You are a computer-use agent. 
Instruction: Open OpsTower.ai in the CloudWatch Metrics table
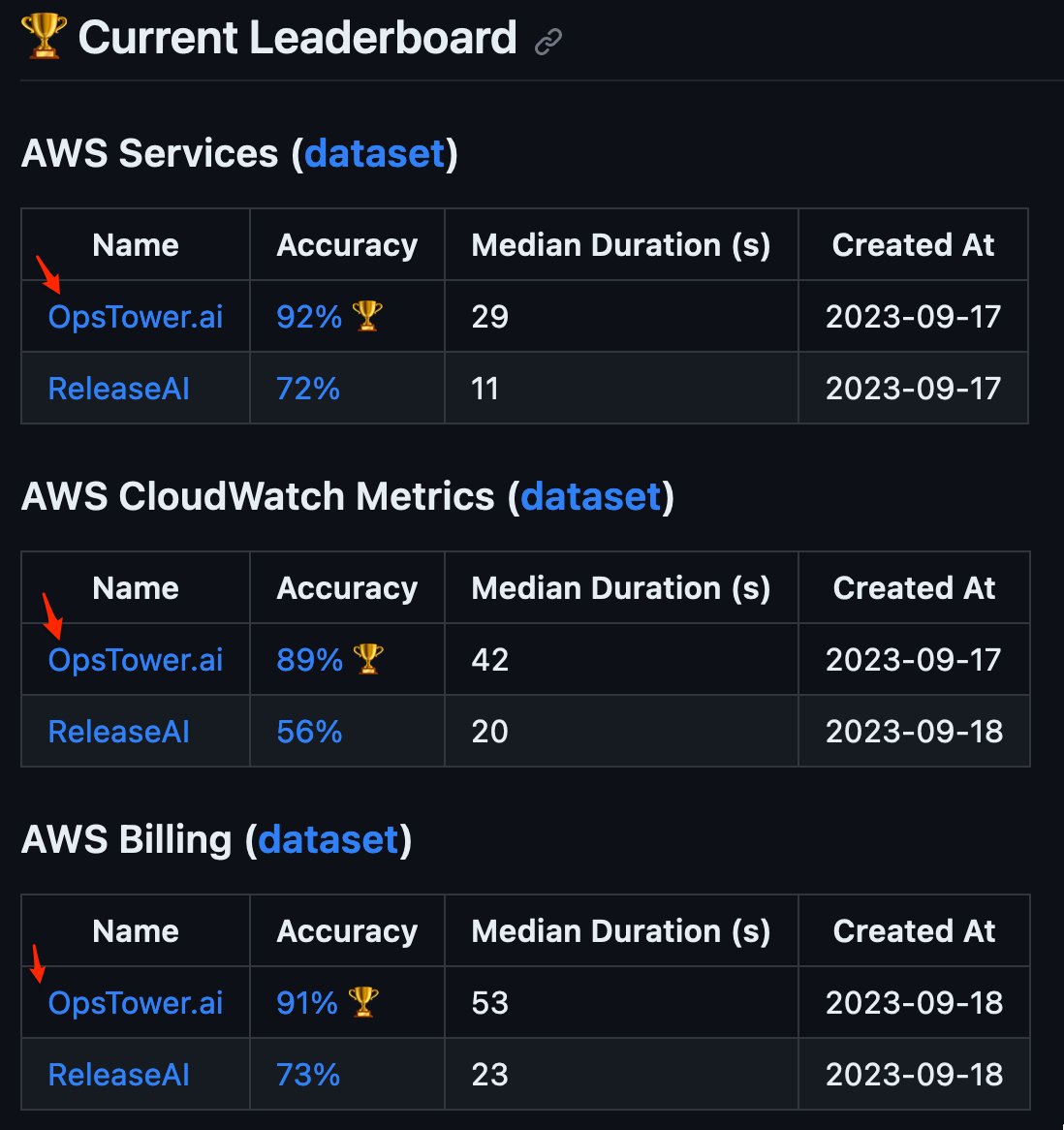[136, 660]
